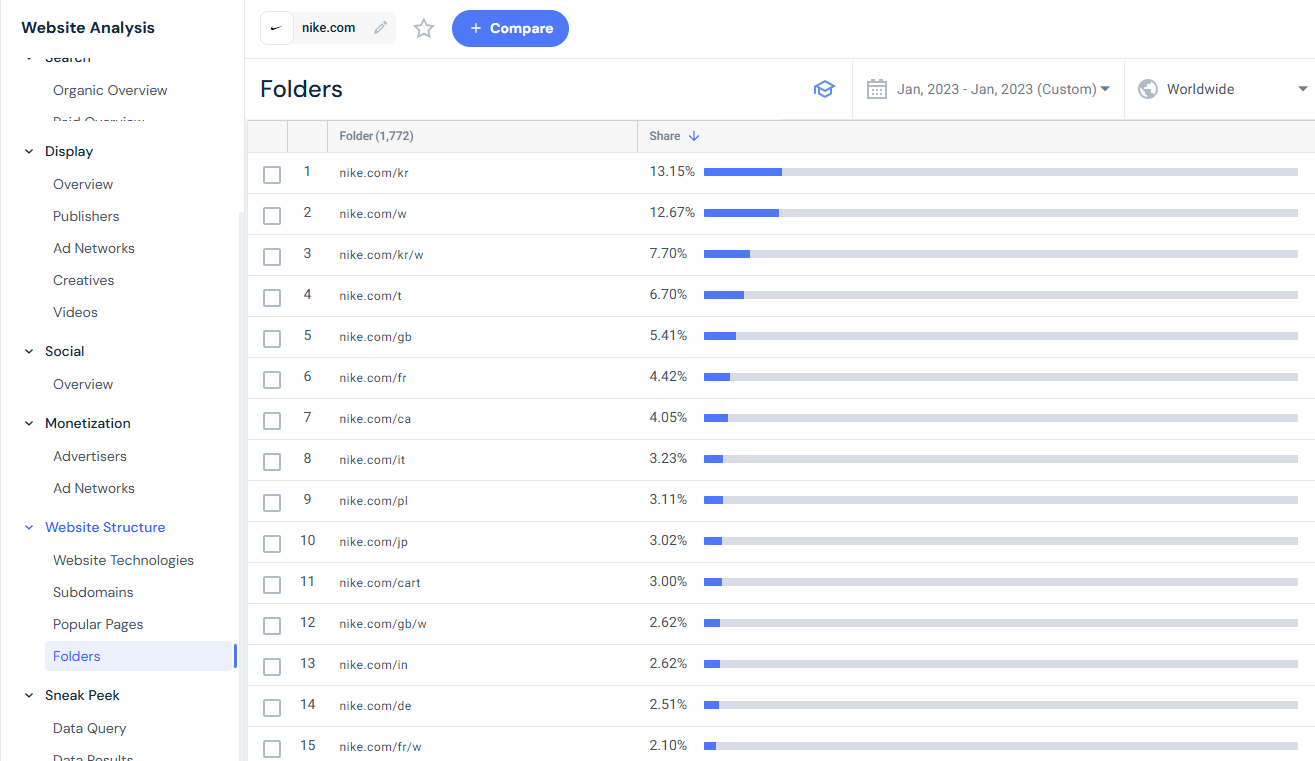Image resolution: width=1315 pixels, height=761 pixels.
Task: Click the back arrow next to nike.com field
Action: coord(276,28)
